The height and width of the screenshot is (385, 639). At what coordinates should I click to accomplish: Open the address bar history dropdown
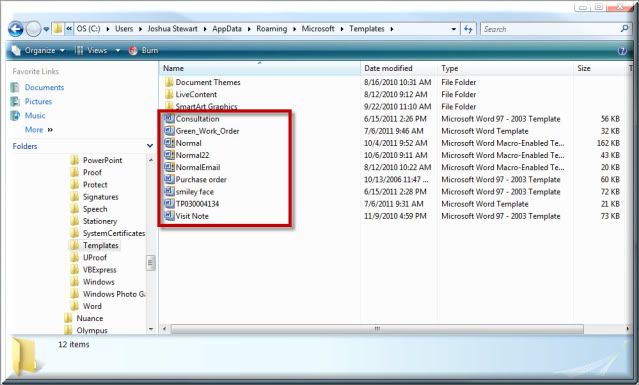click(x=454, y=29)
